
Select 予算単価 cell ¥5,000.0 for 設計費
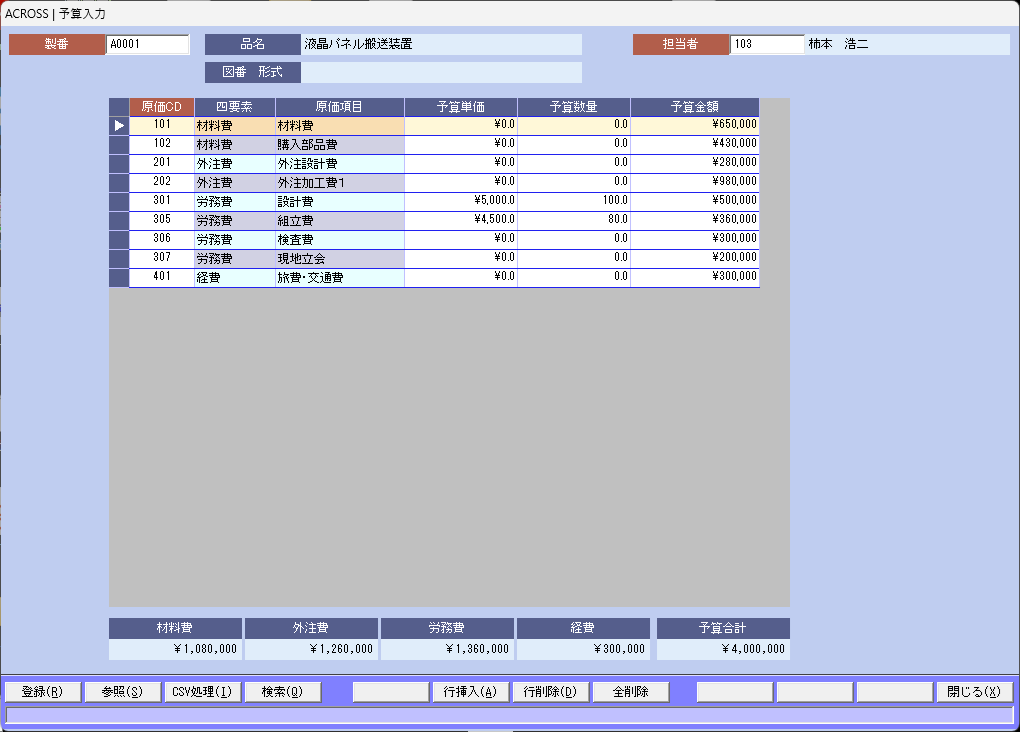pyautogui.click(x=460, y=201)
